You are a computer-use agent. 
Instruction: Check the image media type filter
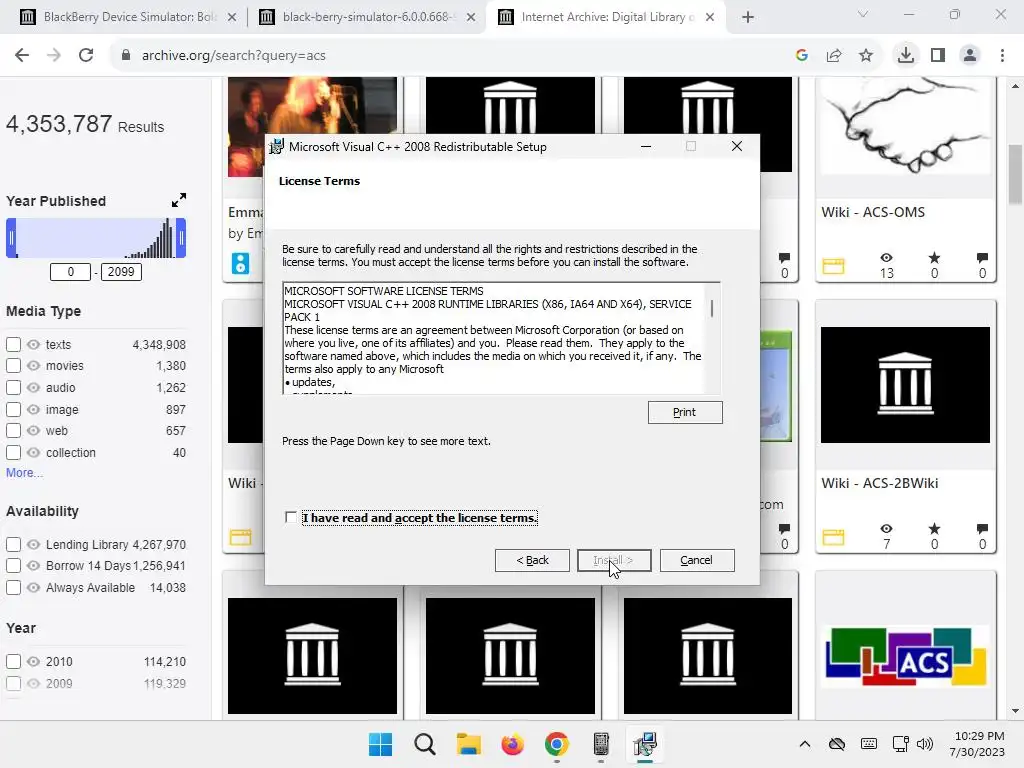pyautogui.click(x=13, y=409)
